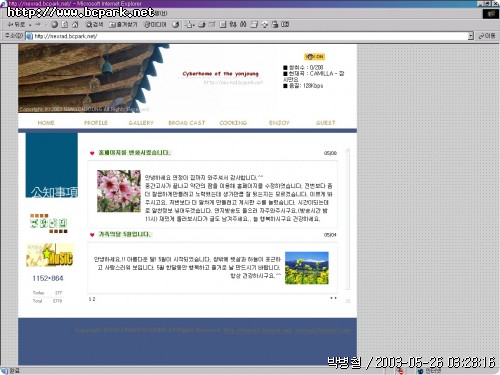The image size is (500, 375).
Task: Click the 완료 status bar text
Action: pyautogui.click(x=14, y=371)
